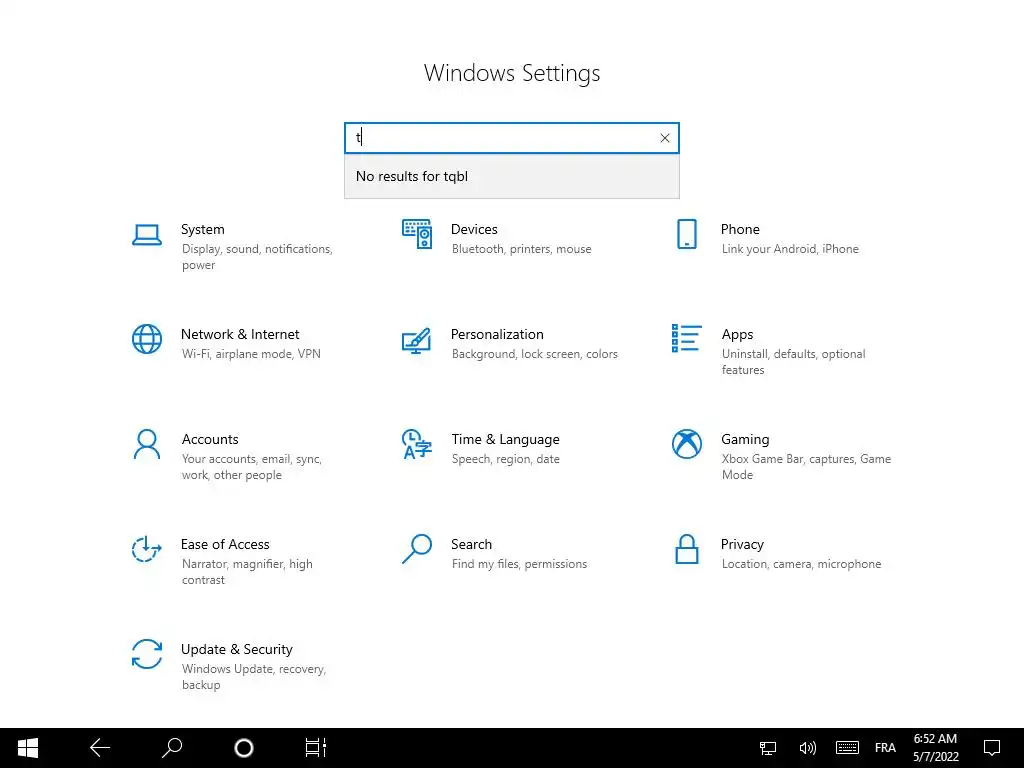Image resolution: width=1024 pixels, height=768 pixels.
Task: Click 'Background, lock screen, colors' description
Action: [534, 354]
